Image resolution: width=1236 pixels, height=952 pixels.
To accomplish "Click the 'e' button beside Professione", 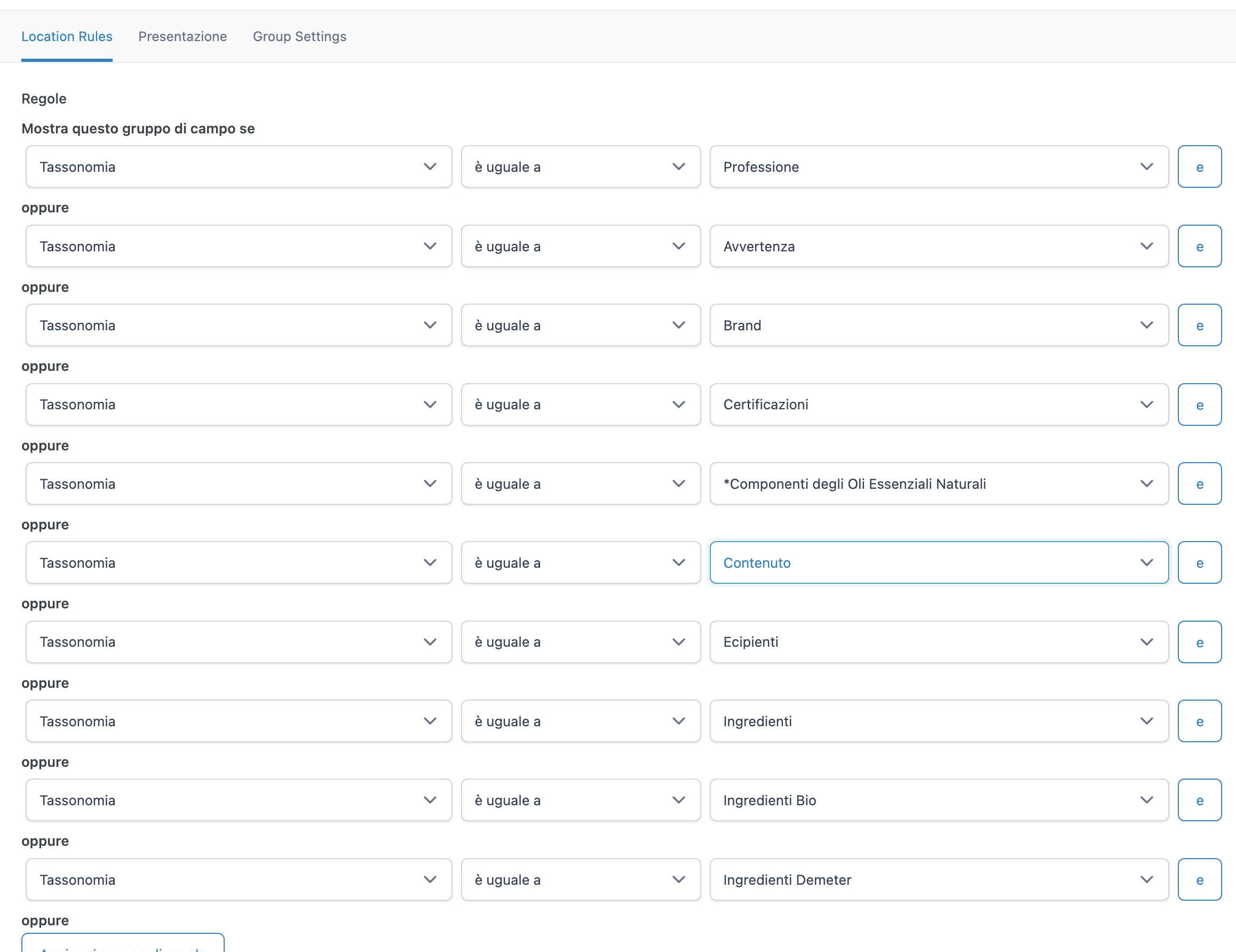I will 1199,166.
